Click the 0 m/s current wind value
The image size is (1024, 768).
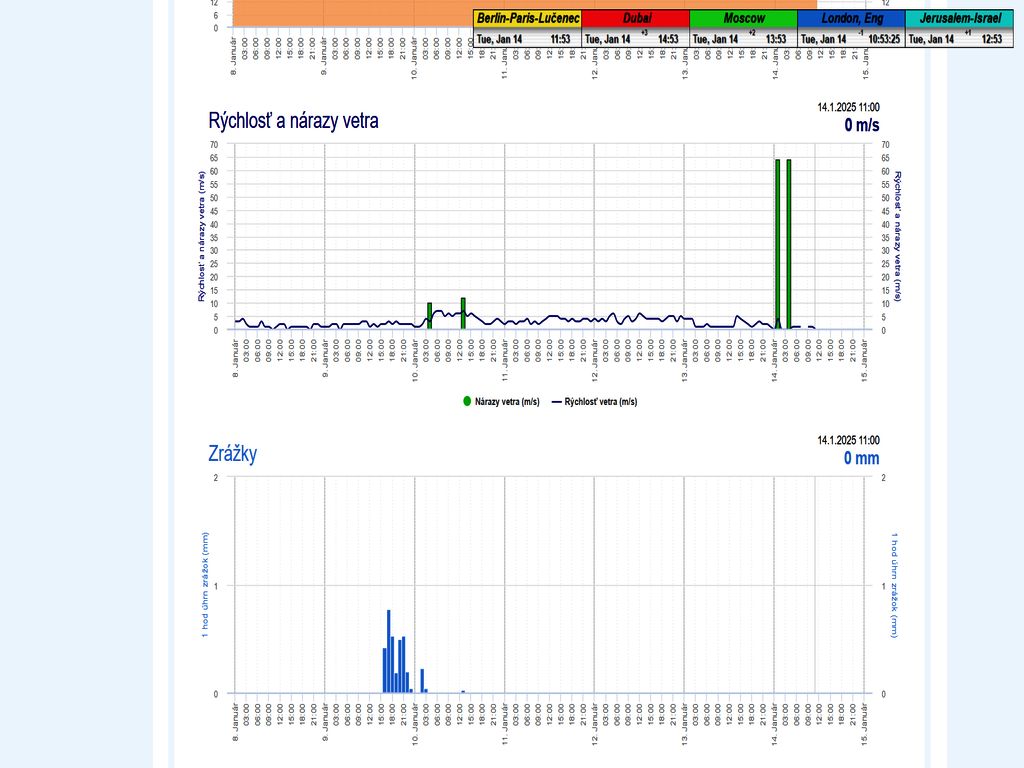click(861, 125)
